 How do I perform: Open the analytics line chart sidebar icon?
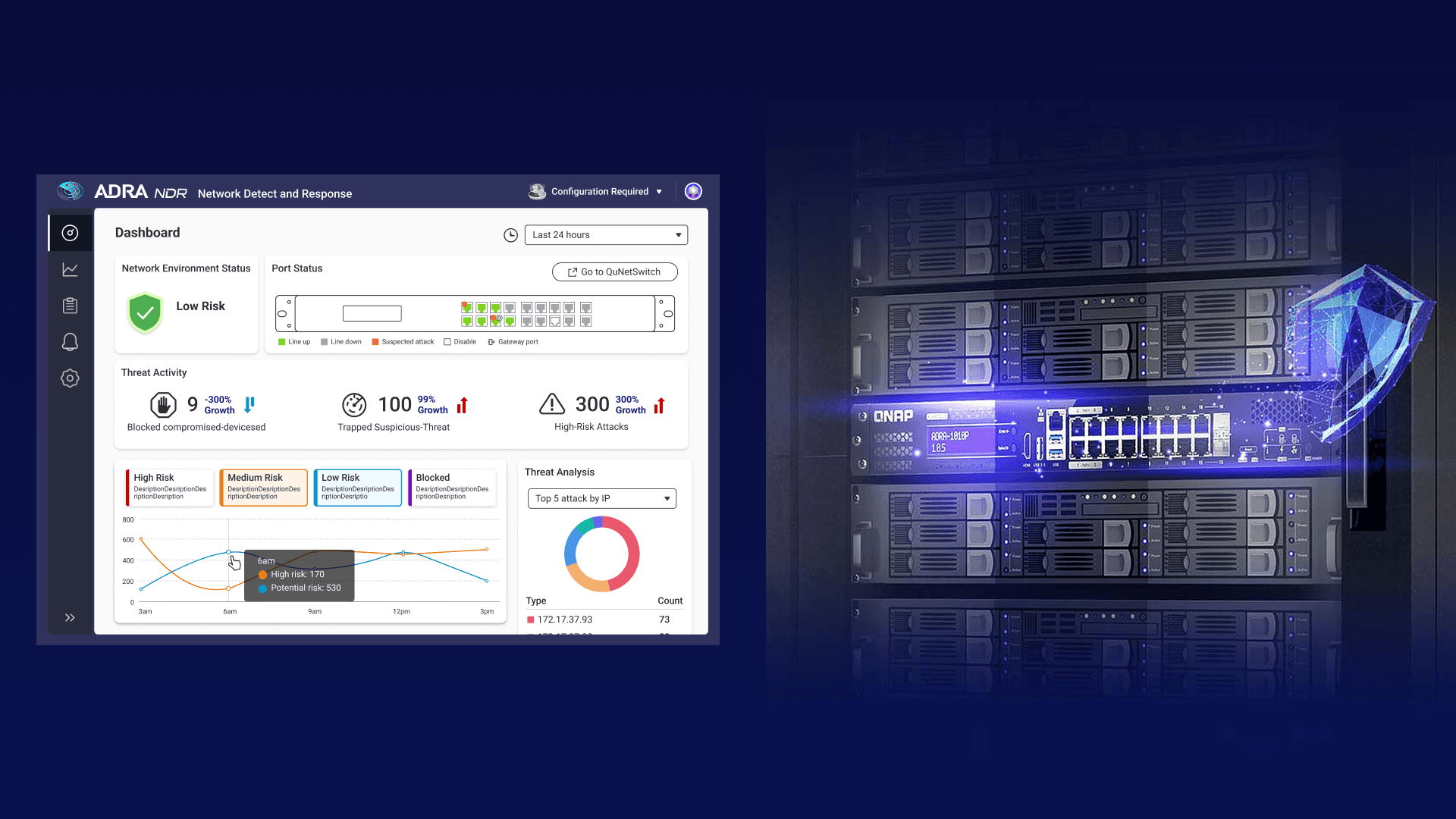pyautogui.click(x=70, y=269)
